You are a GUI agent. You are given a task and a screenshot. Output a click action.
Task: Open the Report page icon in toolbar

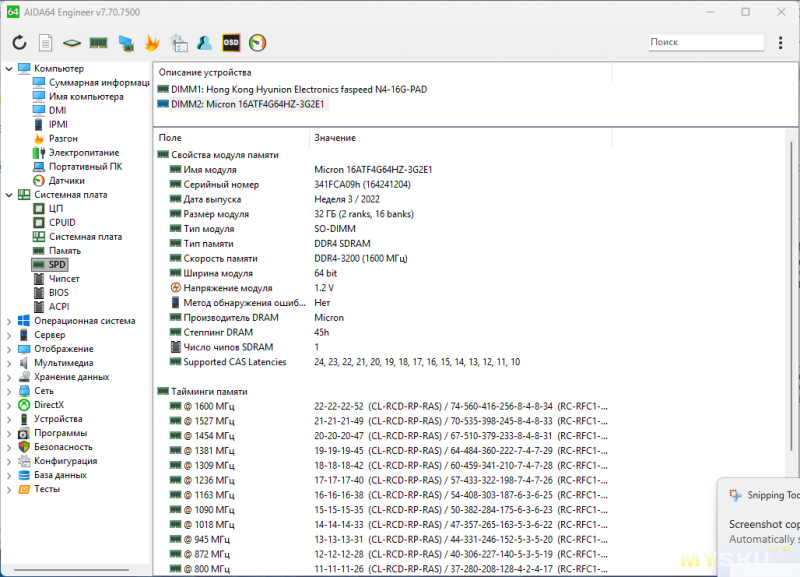pos(45,43)
